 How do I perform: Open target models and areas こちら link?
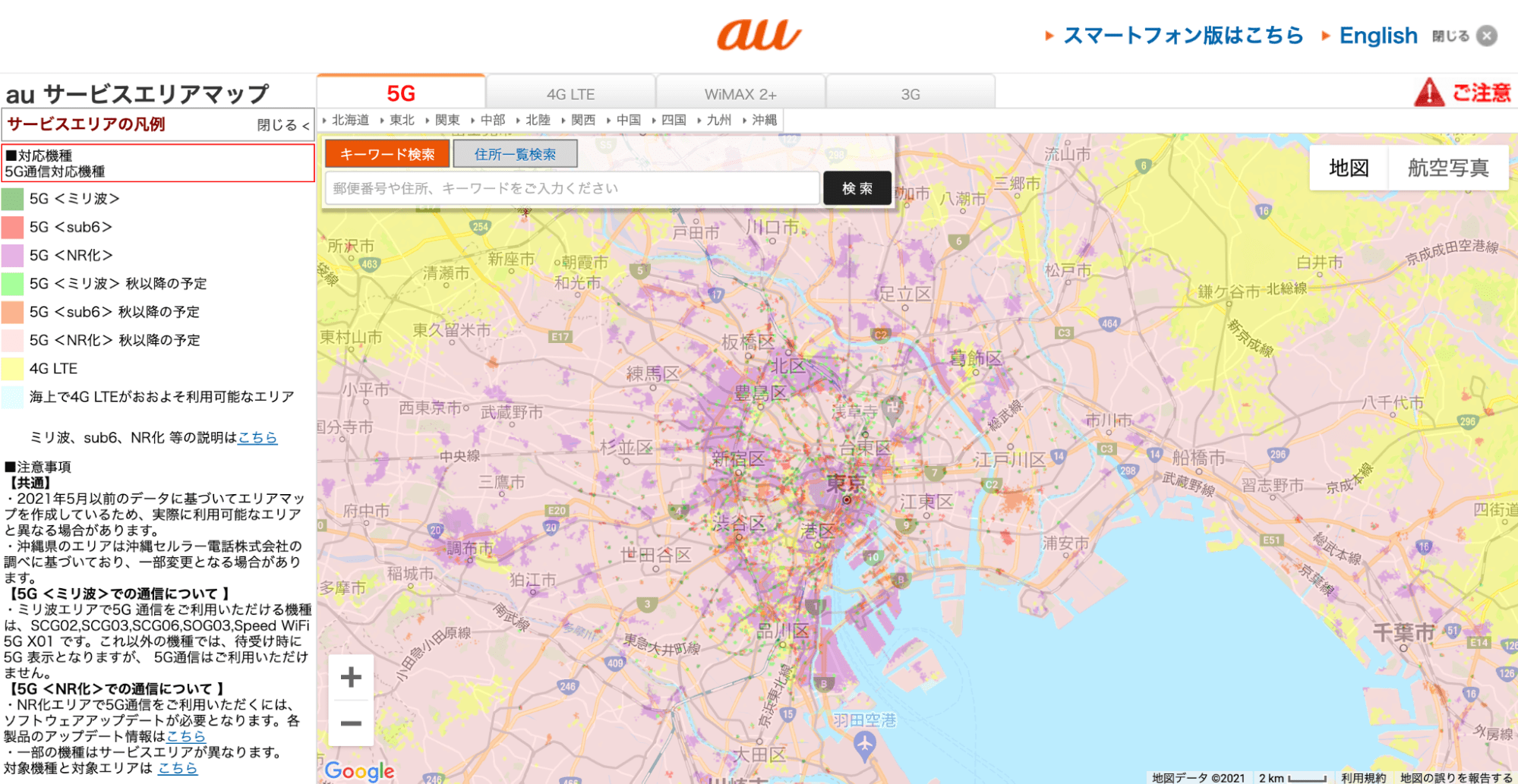click(178, 768)
